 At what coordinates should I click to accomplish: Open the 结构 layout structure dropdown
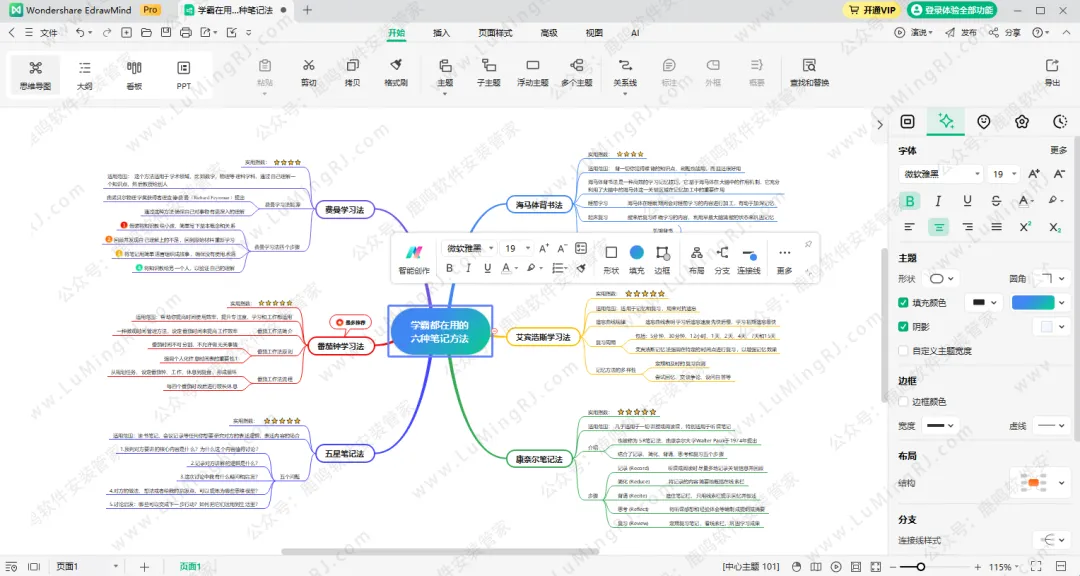coord(1038,483)
